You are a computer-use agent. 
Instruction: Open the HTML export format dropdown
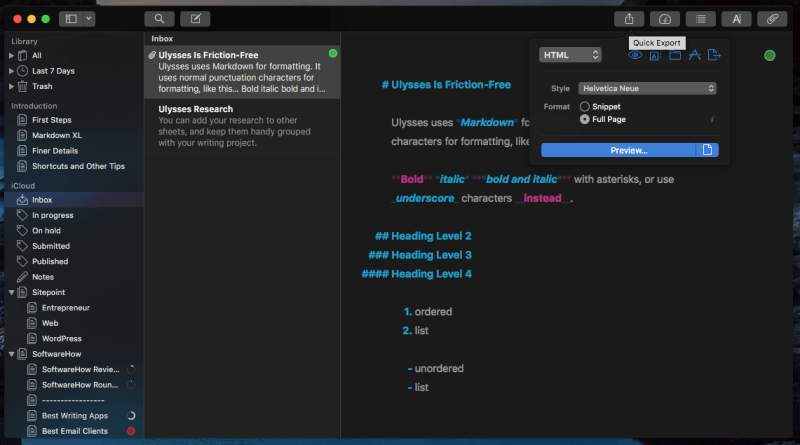[570, 55]
